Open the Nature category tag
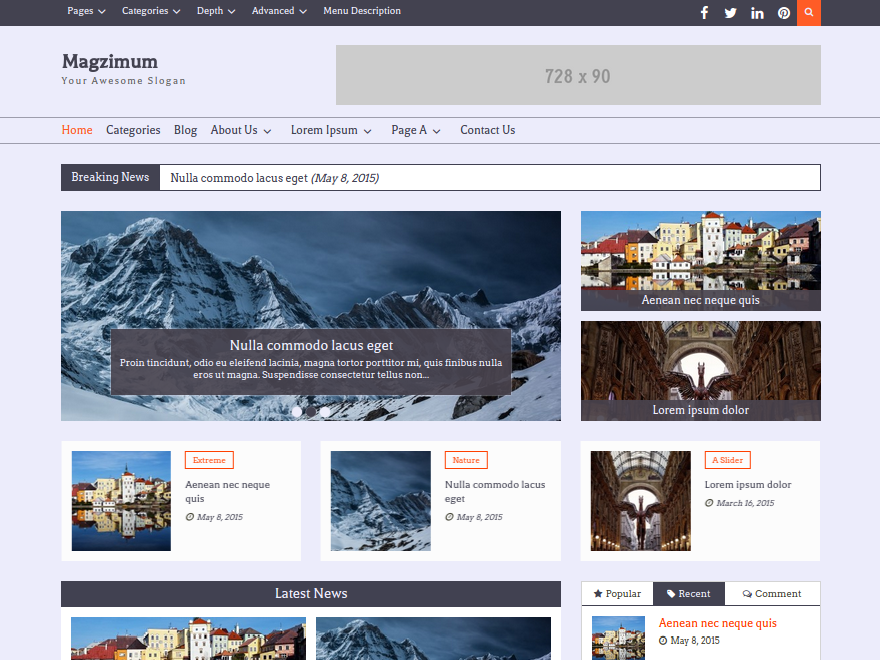Image resolution: width=880 pixels, height=660 pixels. point(466,460)
